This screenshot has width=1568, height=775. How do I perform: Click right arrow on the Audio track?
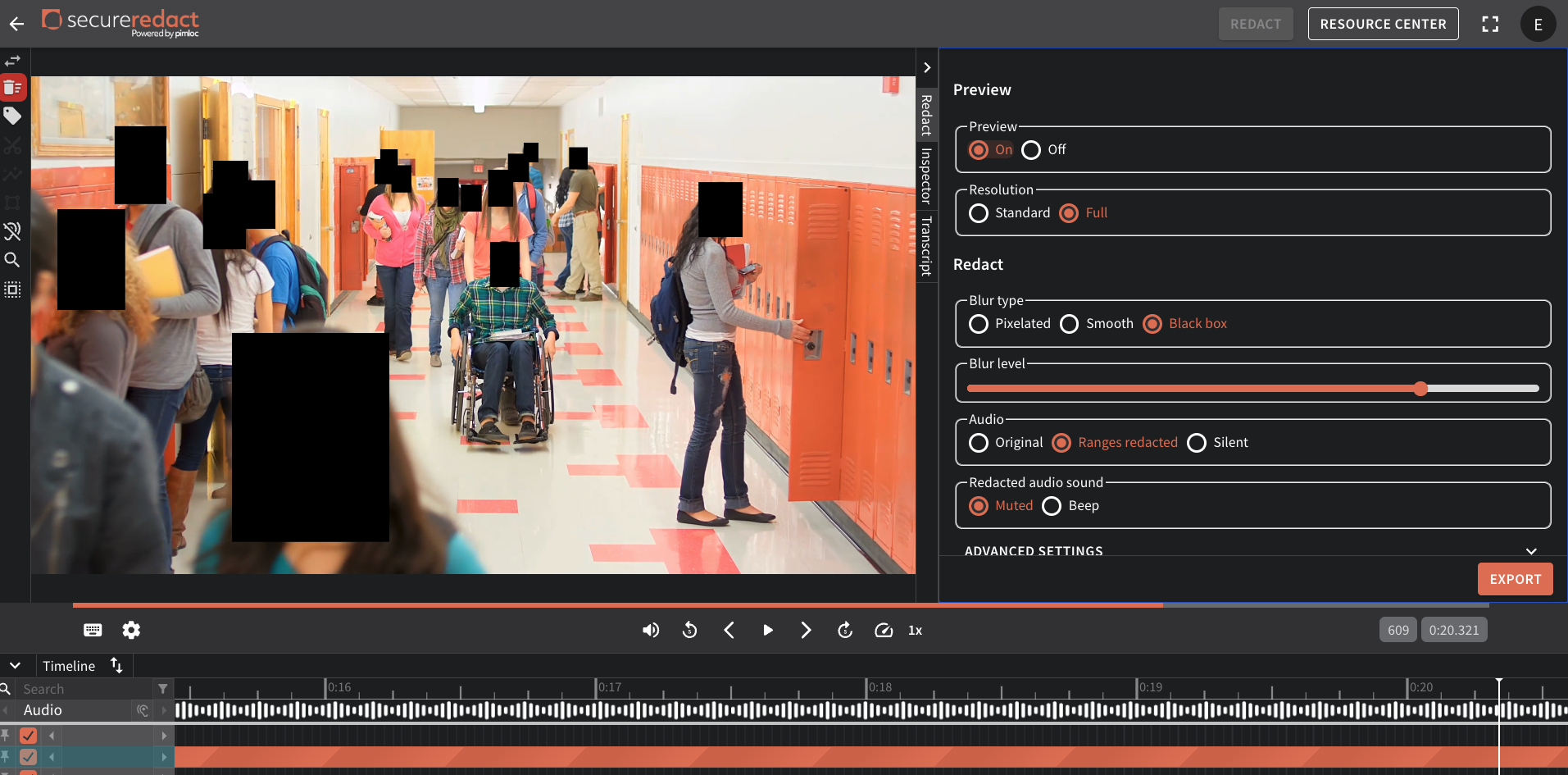coord(164,710)
